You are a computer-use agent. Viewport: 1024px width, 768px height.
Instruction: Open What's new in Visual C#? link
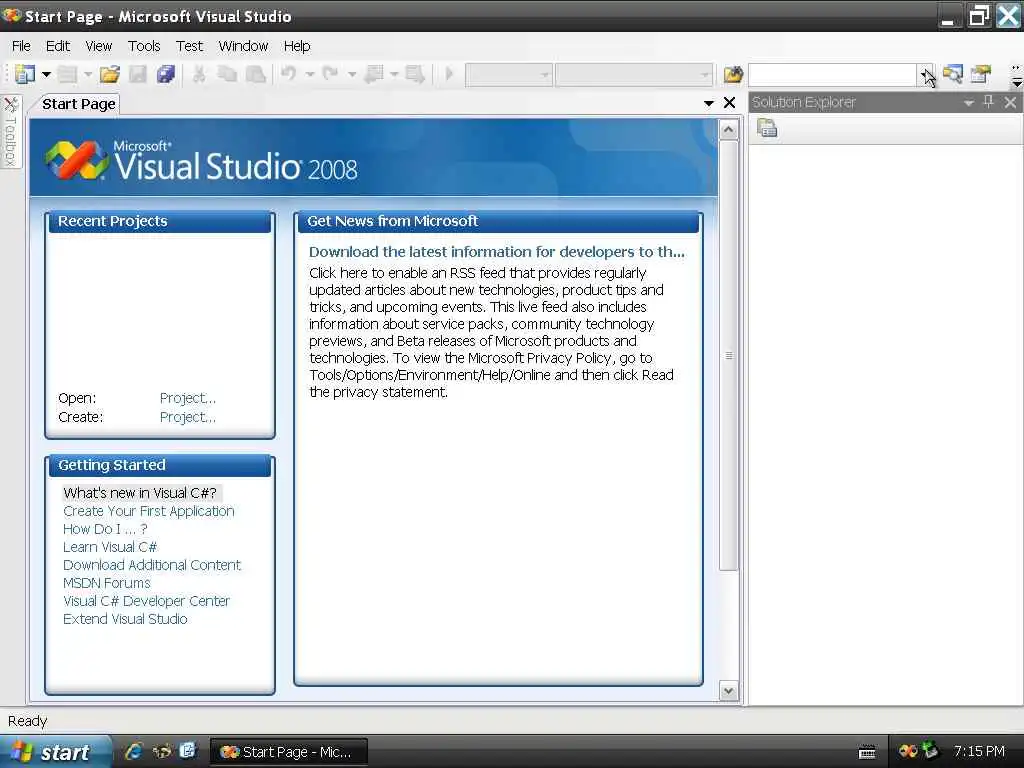[140, 493]
